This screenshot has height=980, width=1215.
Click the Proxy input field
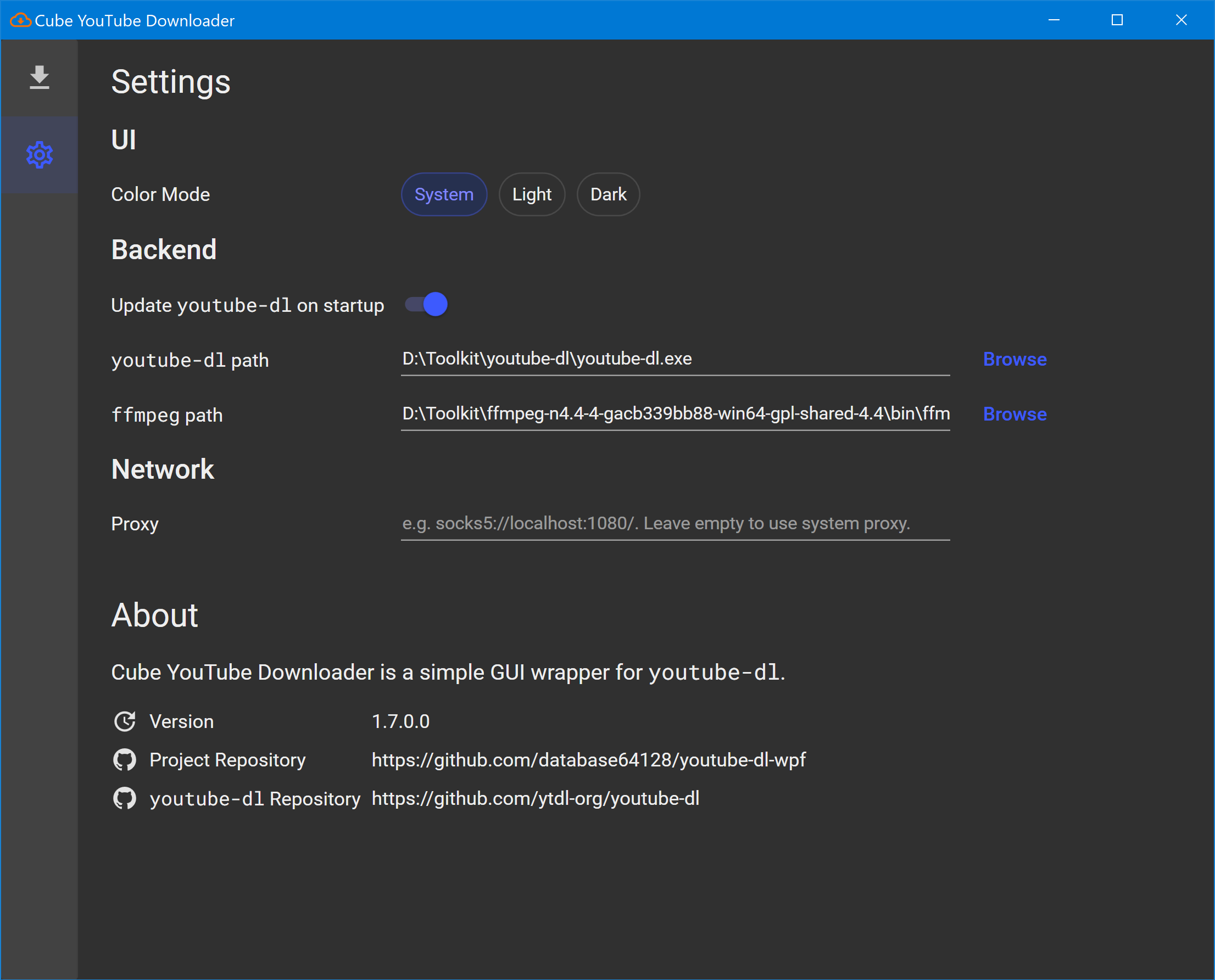pos(675,524)
